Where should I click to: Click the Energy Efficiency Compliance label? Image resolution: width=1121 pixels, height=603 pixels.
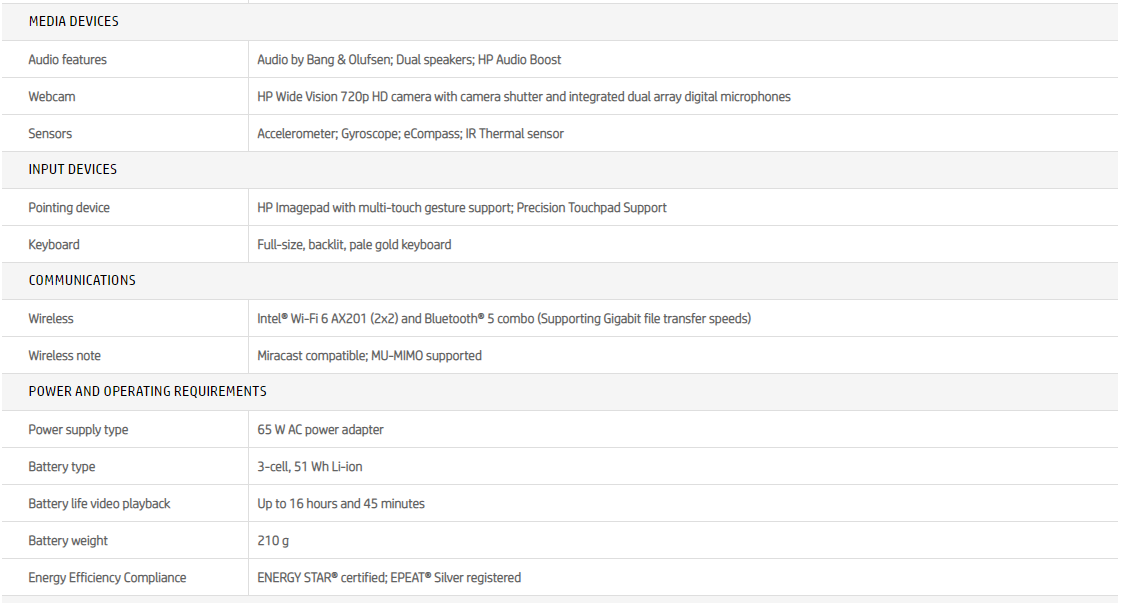(x=107, y=578)
